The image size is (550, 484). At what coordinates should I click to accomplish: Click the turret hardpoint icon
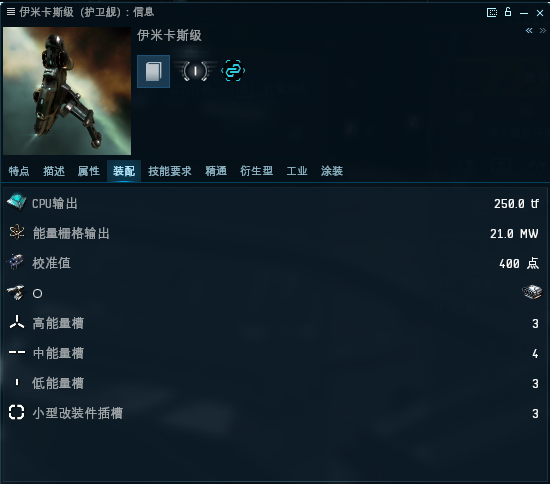16,293
